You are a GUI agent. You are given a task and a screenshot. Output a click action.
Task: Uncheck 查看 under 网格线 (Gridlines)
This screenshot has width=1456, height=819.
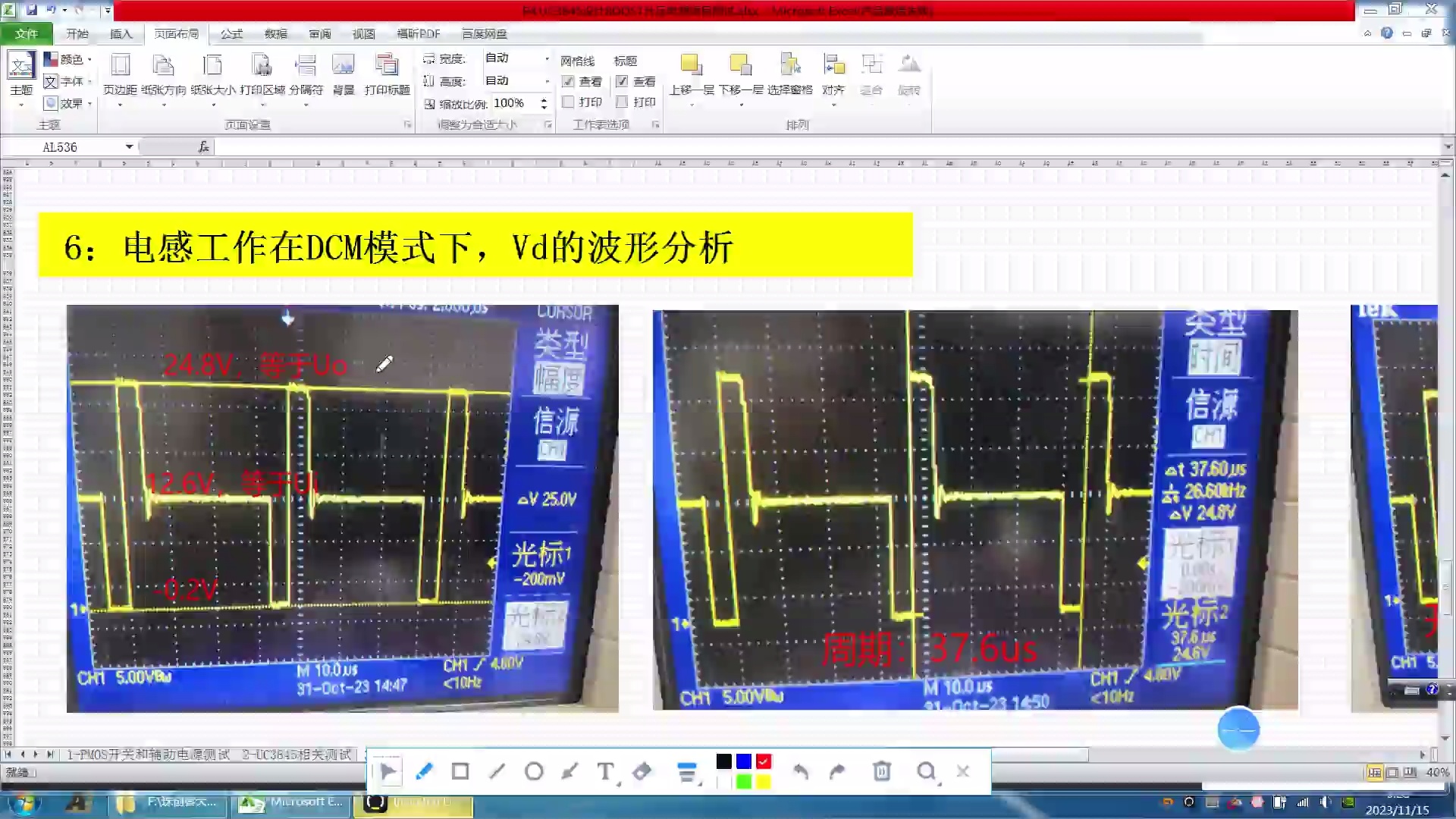pos(569,82)
